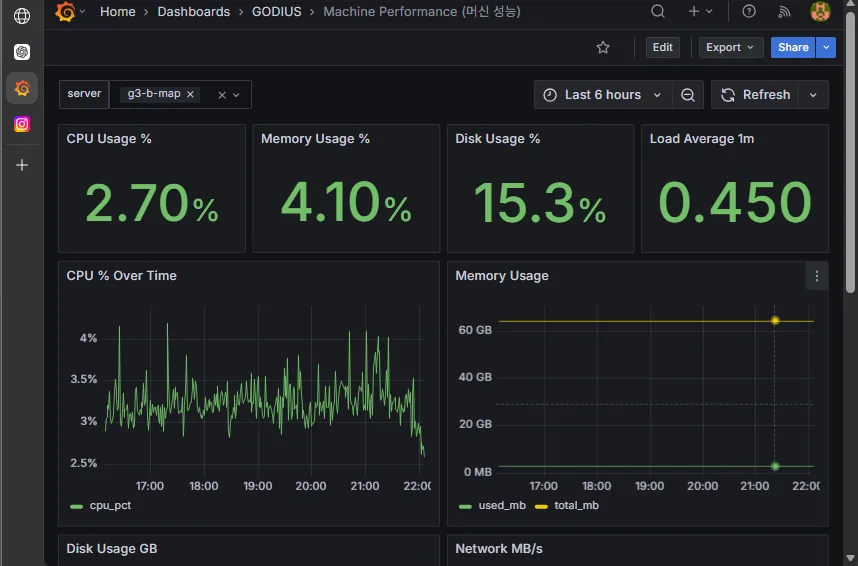Screen dimensions: 858x566
Task: Toggle the total_mb legend series
Action: click(576, 505)
